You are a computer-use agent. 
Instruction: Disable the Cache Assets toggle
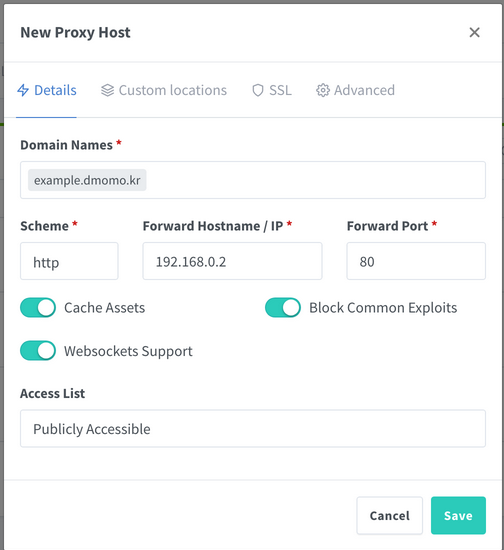[38, 308]
